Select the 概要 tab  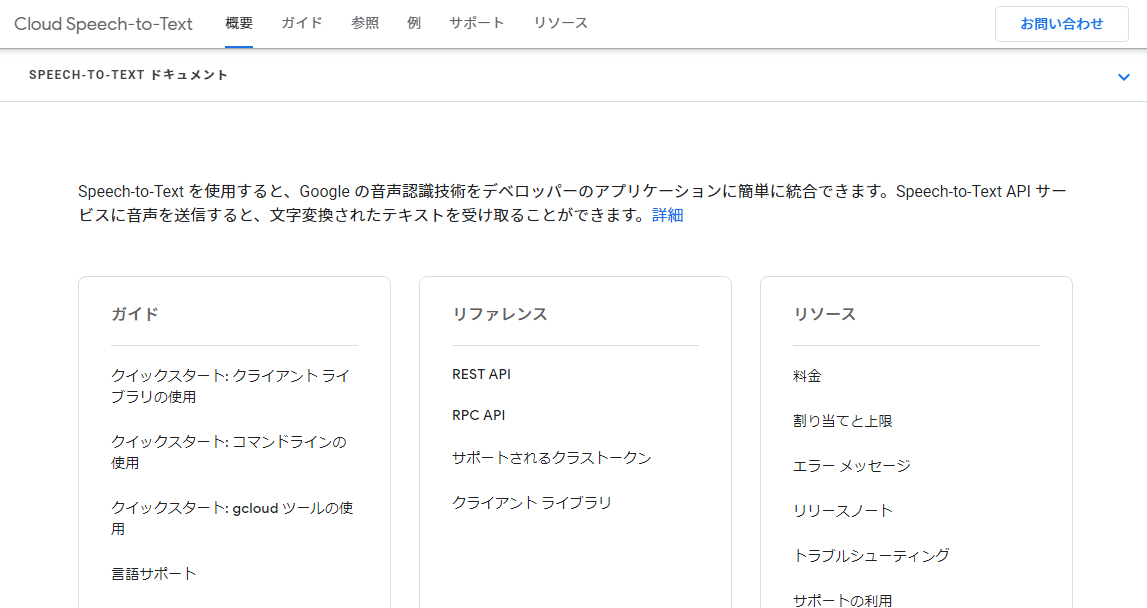(x=239, y=23)
